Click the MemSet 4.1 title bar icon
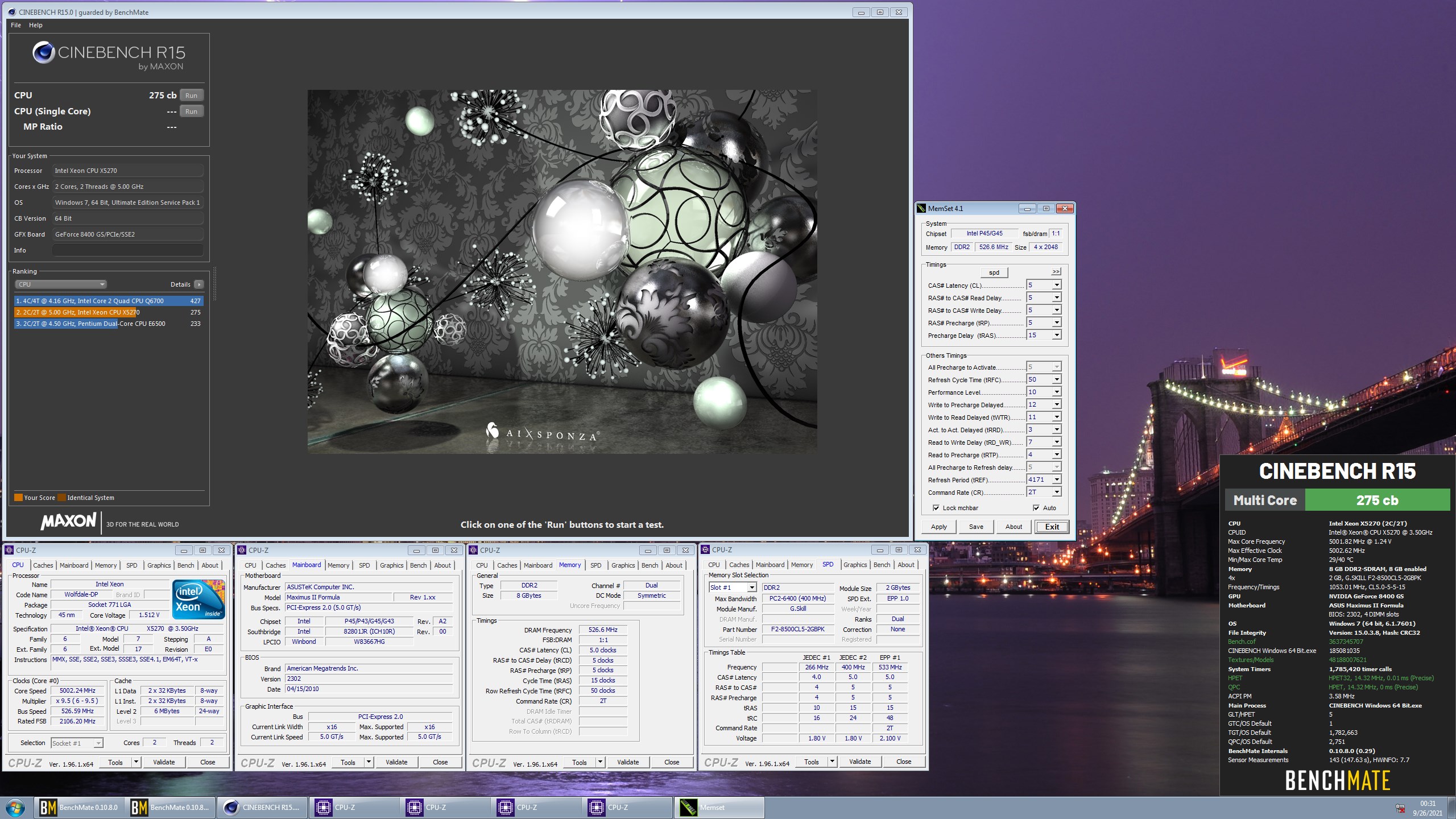This screenshot has height=819, width=1456. pos(921,208)
